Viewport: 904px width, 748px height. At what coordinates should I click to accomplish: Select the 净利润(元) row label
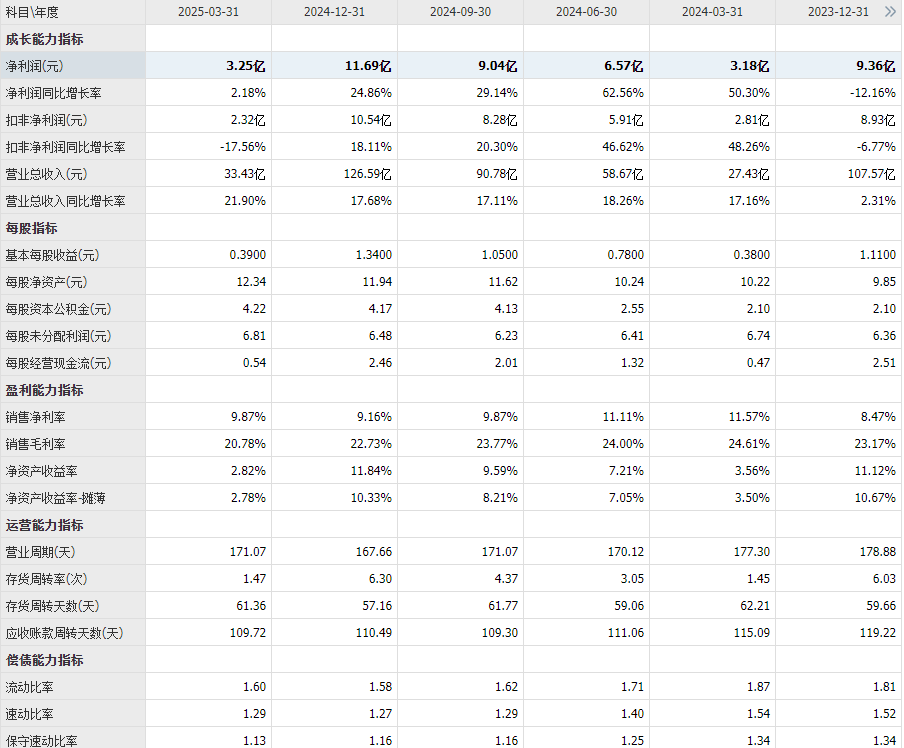click(x=34, y=66)
